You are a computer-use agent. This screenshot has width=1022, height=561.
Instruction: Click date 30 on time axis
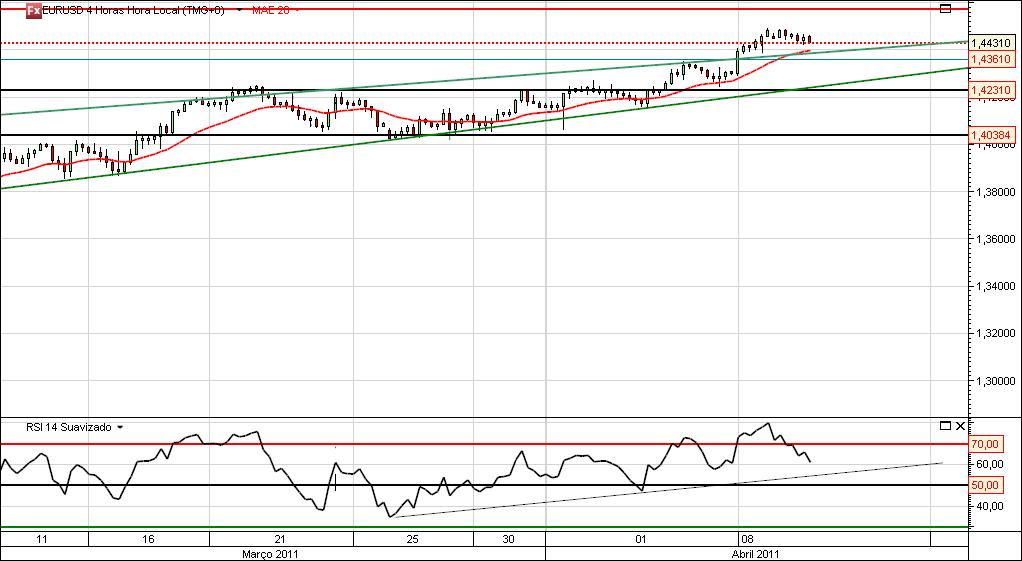tap(510, 539)
